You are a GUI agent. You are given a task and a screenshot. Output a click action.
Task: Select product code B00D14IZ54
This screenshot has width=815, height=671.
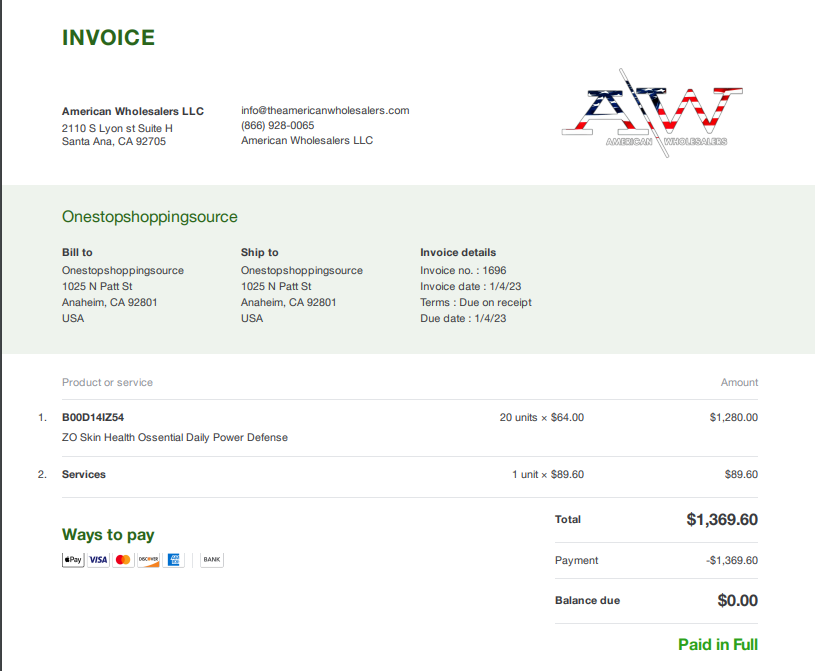coord(93,417)
